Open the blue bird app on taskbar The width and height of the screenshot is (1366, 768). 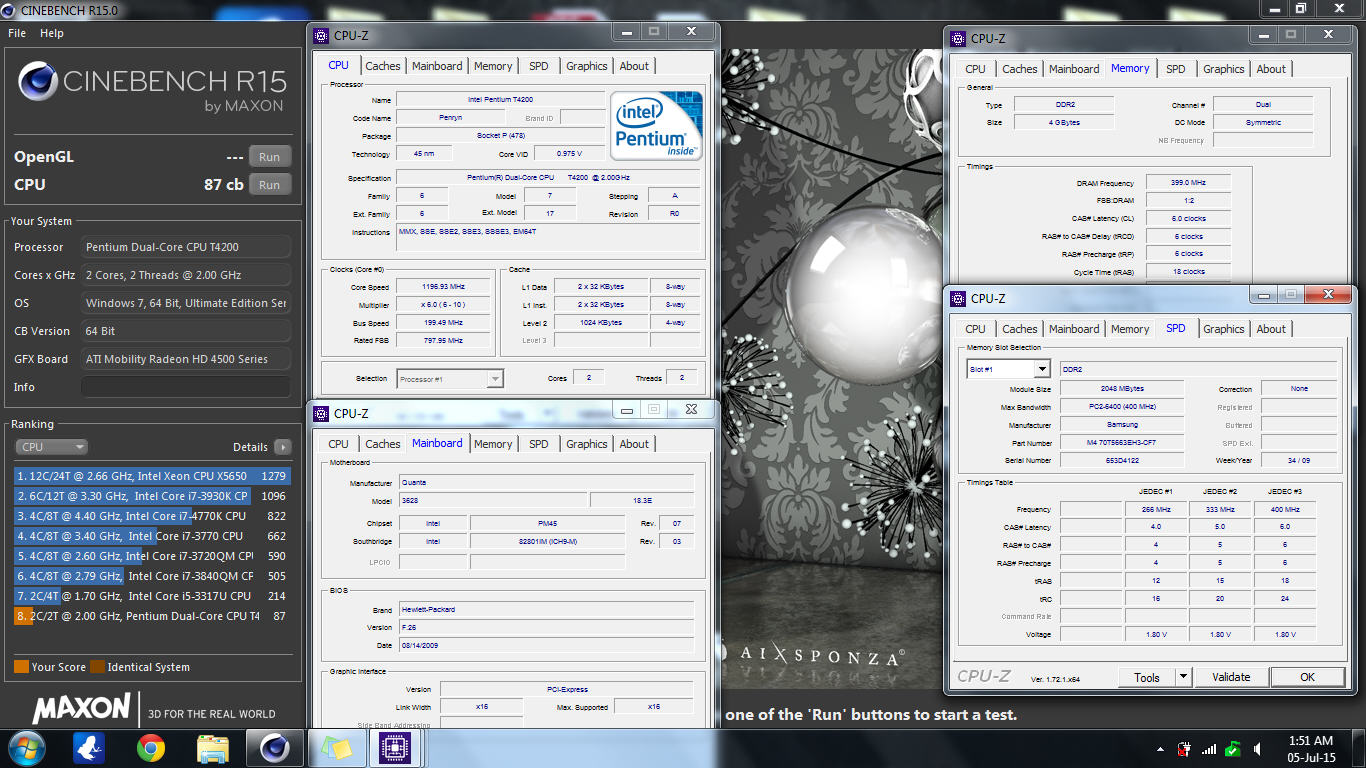pyautogui.click(x=90, y=748)
